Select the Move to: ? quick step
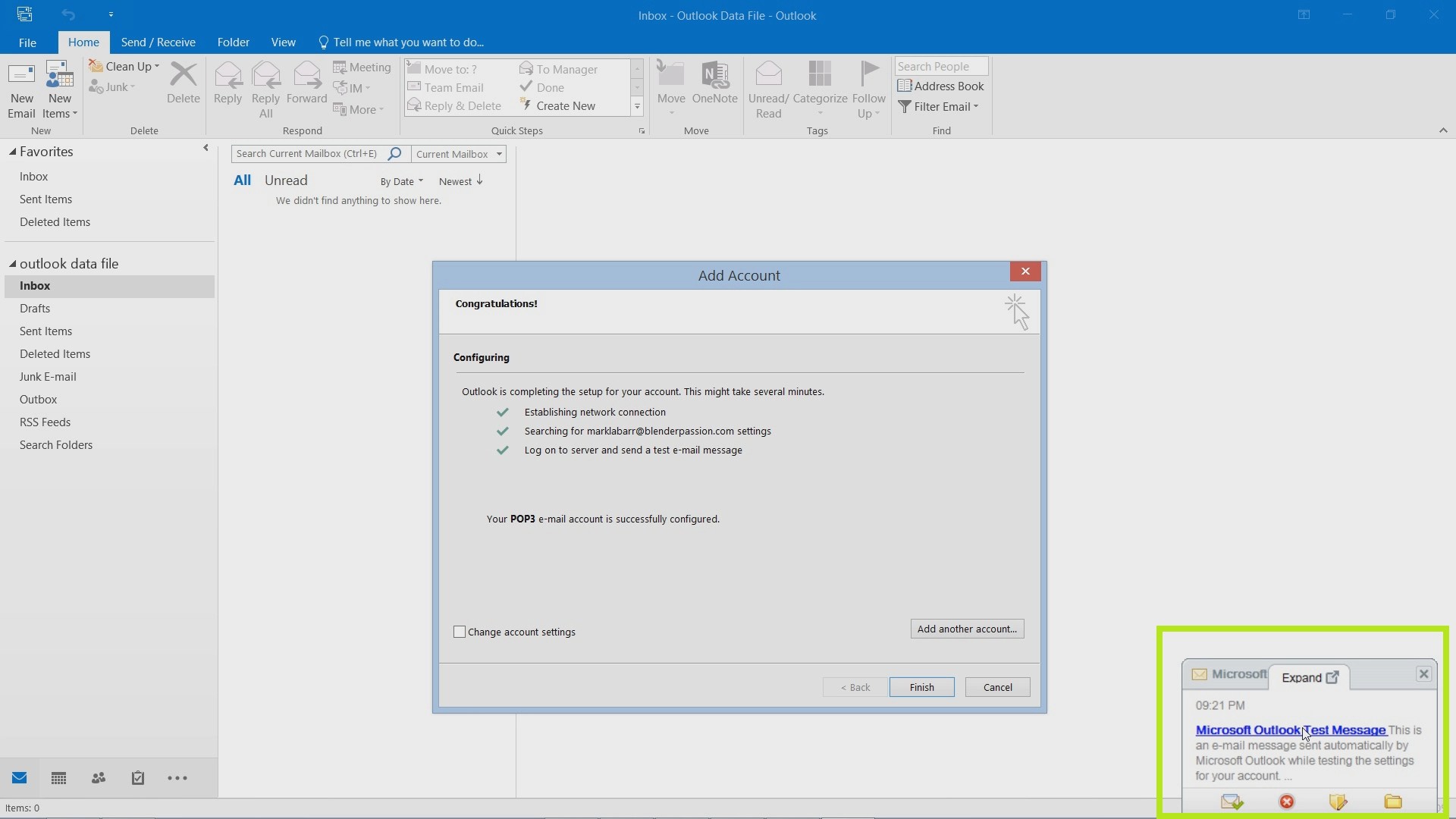The image size is (1456, 819). pos(442,69)
